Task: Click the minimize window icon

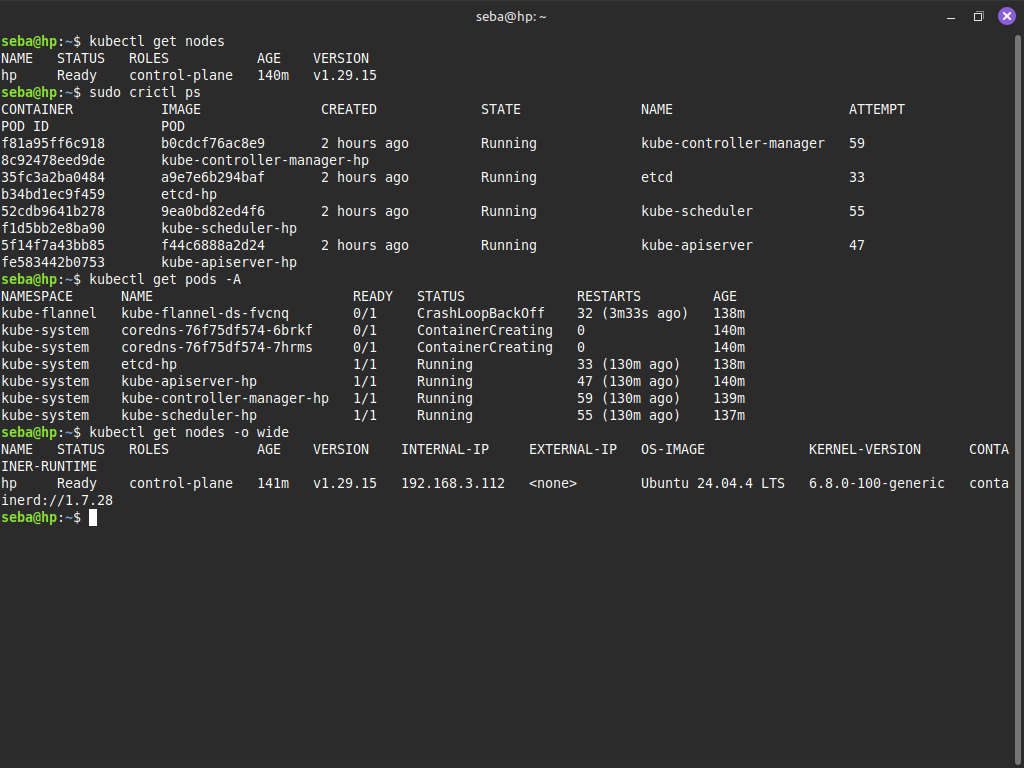Action: coord(950,16)
